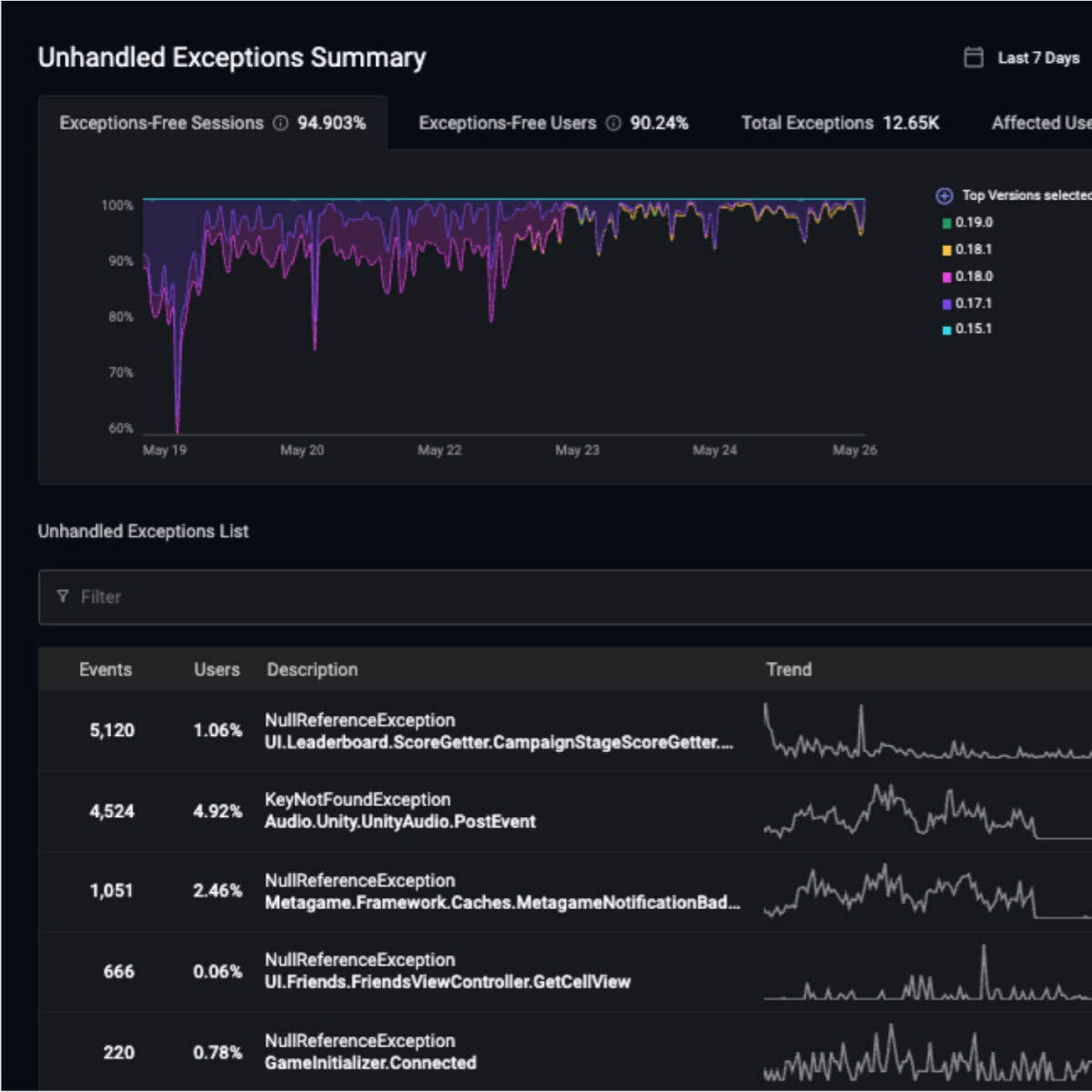Viewport: 1092px width, 1092px height.
Task: Click the Exceptions-Free Sessions info icon
Action: click(279, 123)
